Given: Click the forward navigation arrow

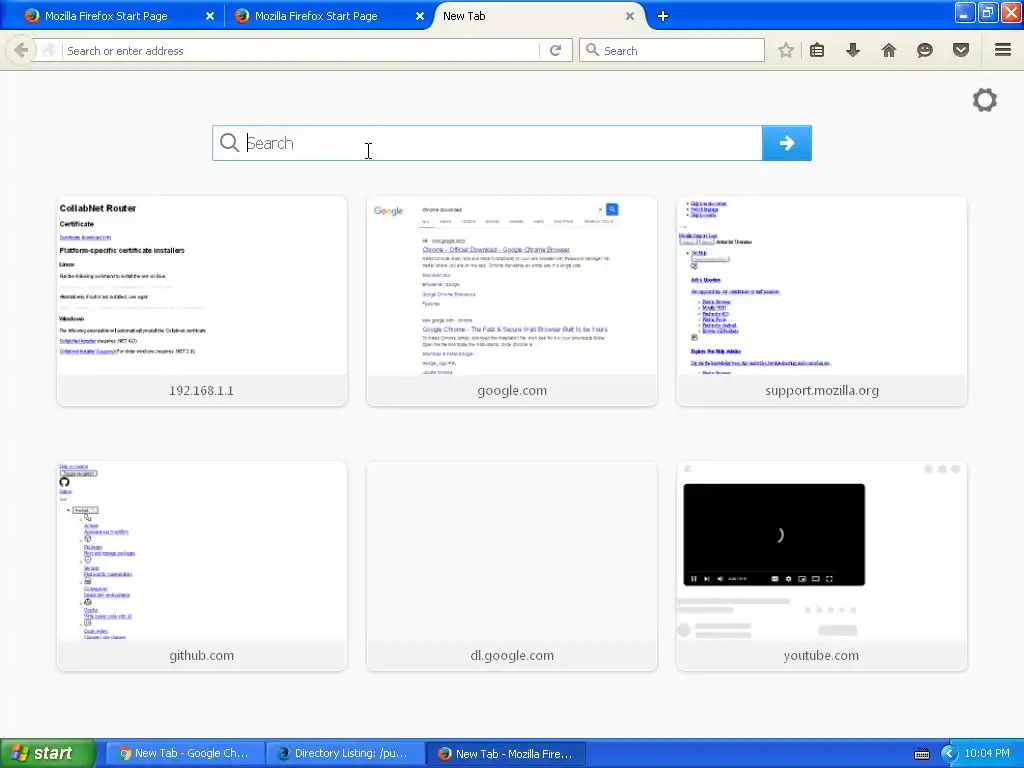Looking at the screenshot, I should pos(48,50).
